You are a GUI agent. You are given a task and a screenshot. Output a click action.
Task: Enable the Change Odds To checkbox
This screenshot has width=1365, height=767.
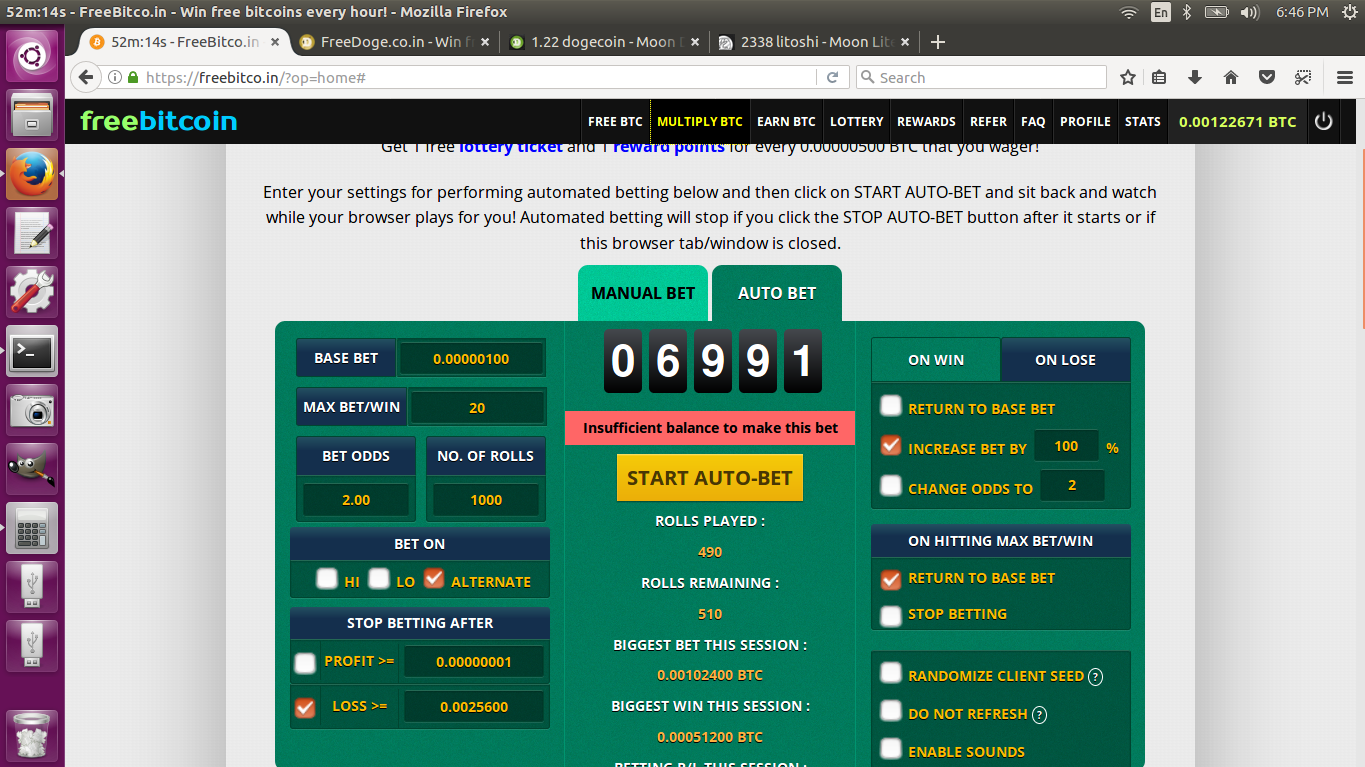891,486
